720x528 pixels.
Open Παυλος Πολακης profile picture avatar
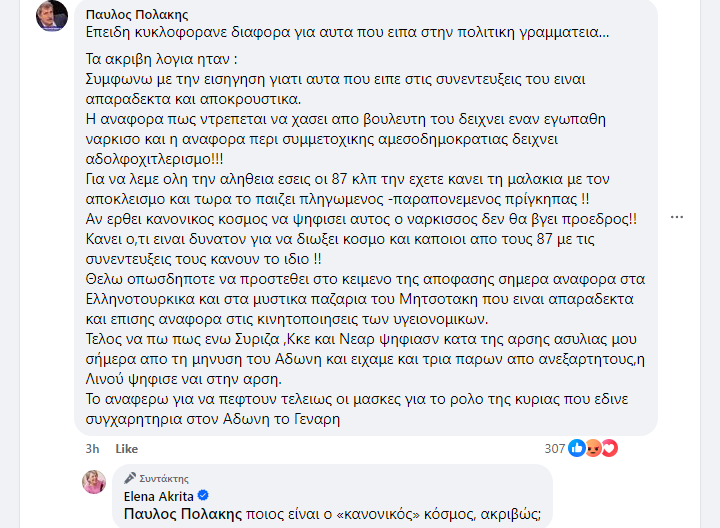[52, 16]
